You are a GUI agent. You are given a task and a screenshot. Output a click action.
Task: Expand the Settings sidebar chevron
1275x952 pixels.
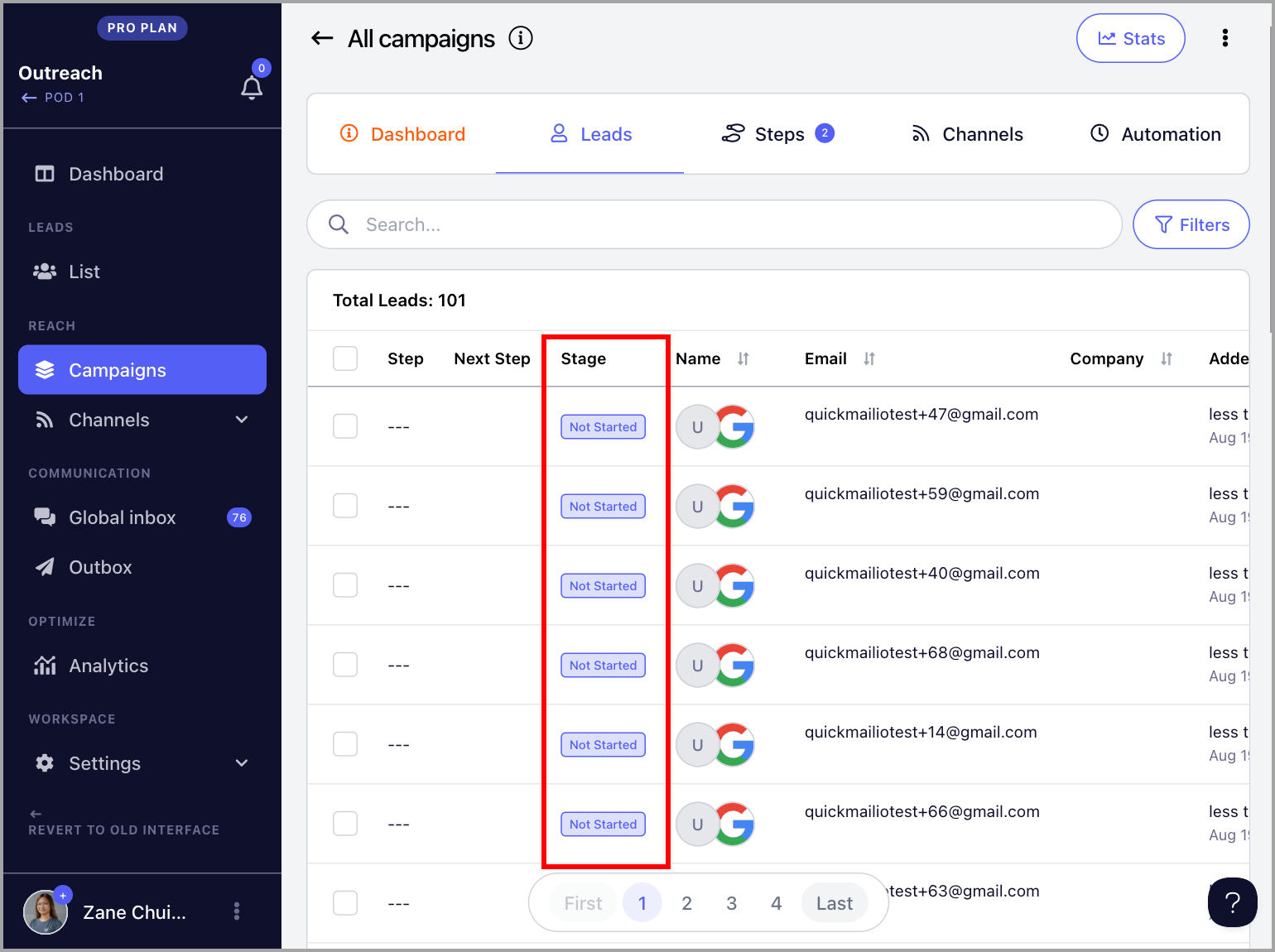(x=242, y=763)
